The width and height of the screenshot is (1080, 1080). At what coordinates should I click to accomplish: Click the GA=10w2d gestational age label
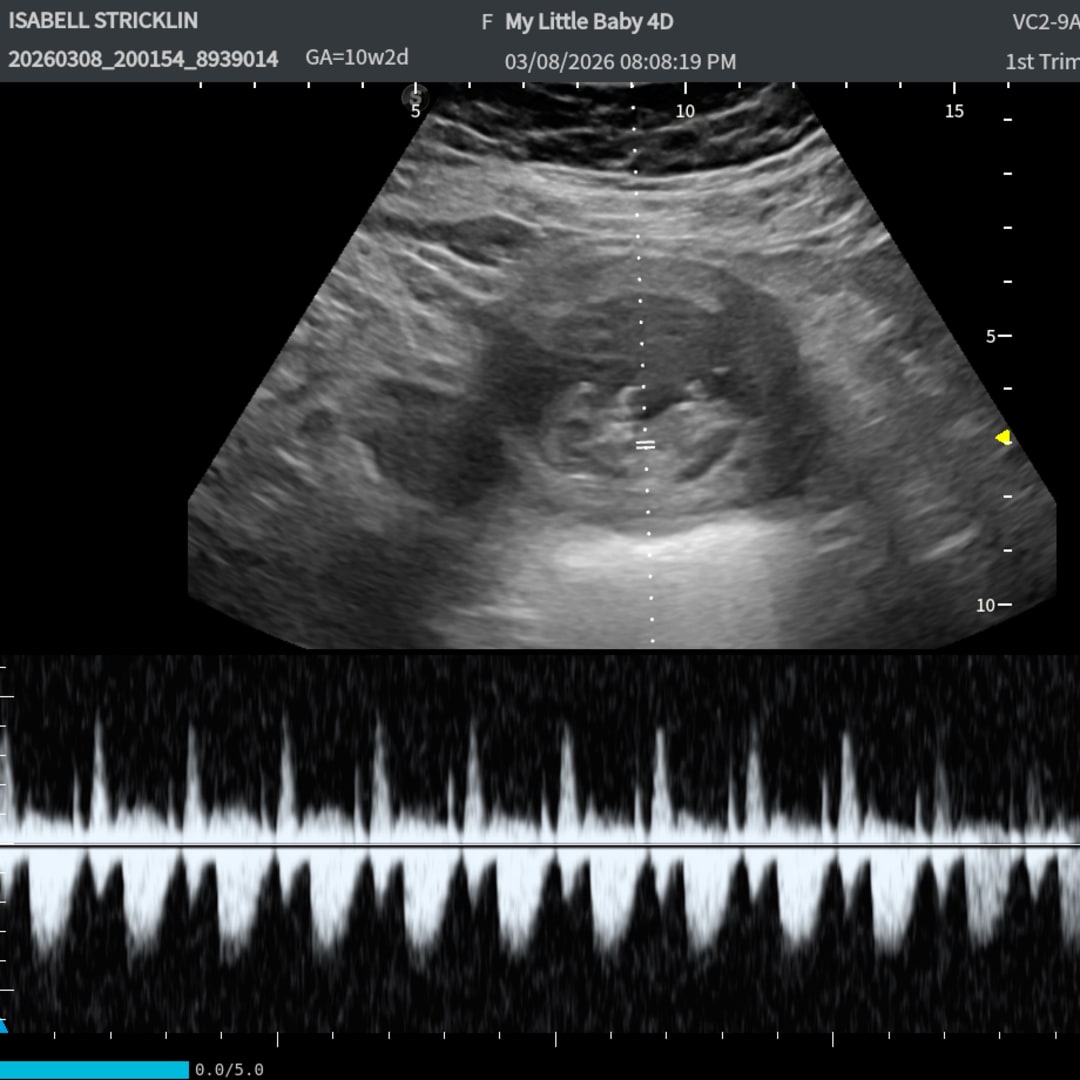(x=357, y=57)
